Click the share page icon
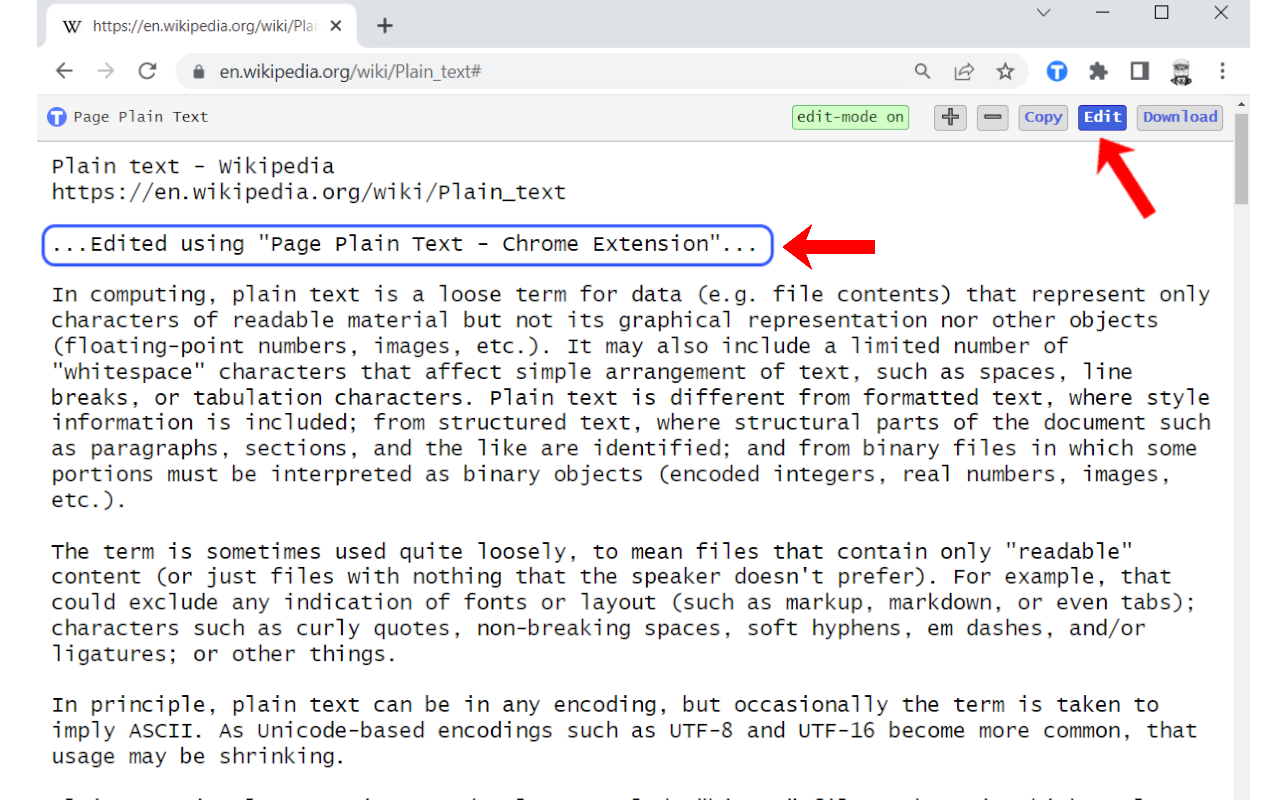Viewport: 1280px width, 800px height. tap(964, 72)
